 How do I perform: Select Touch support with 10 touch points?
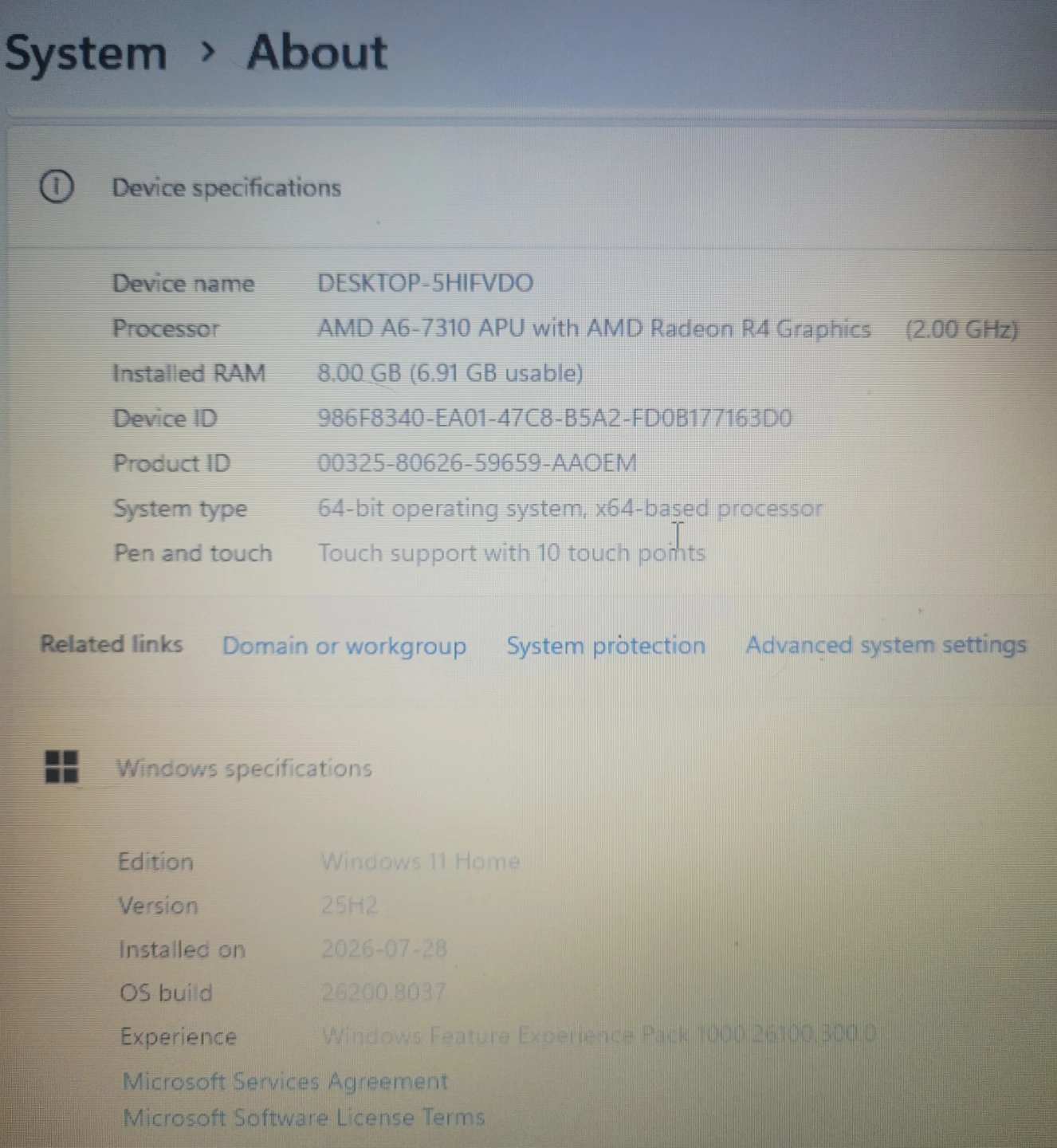[x=512, y=552]
